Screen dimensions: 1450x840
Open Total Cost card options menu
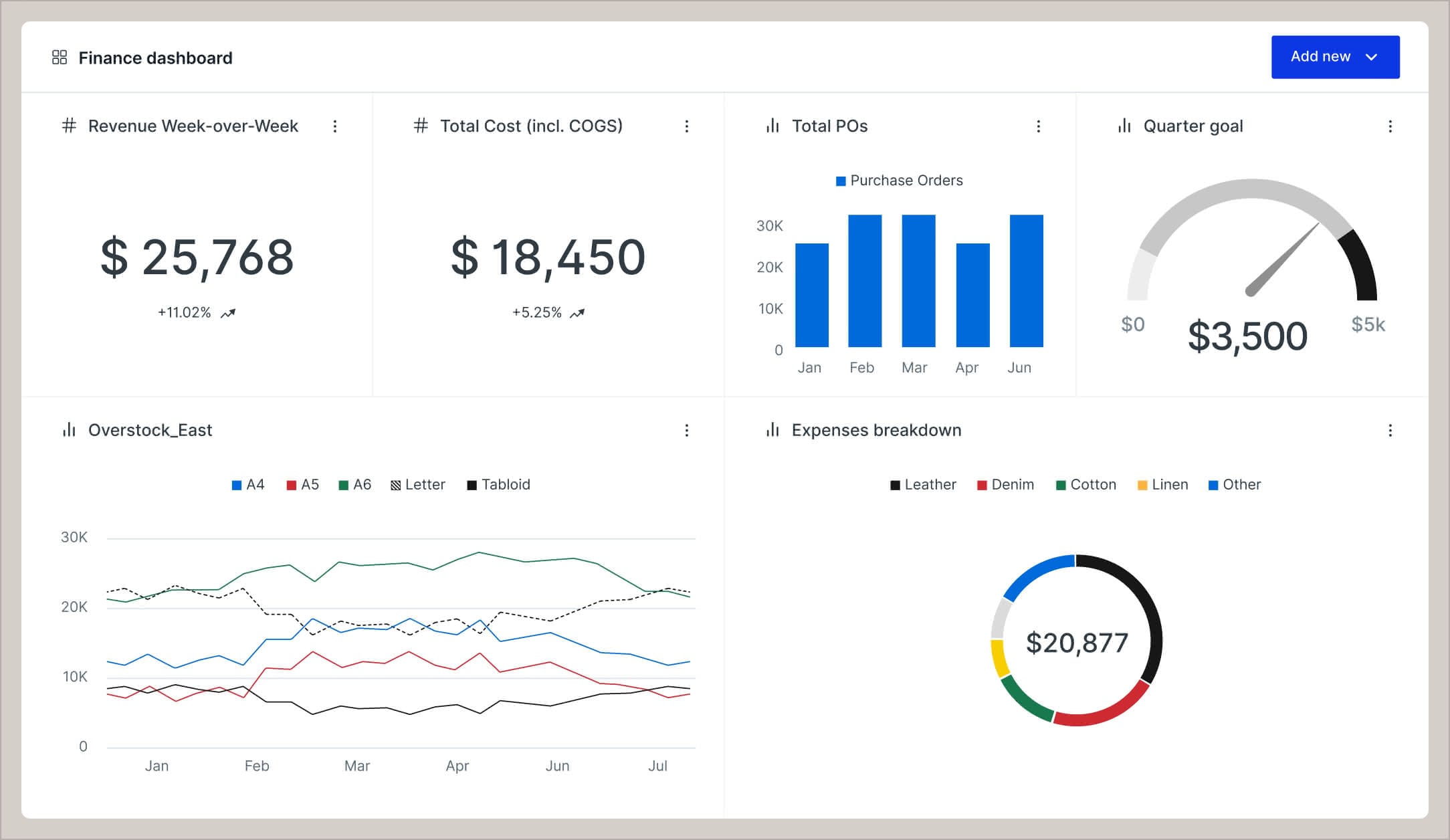[x=686, y=126]
